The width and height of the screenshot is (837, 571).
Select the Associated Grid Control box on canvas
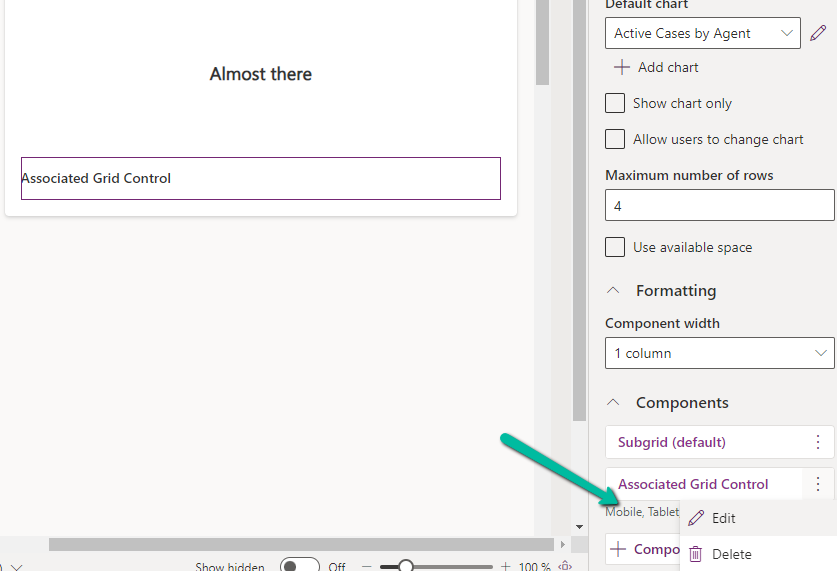click(x=260, y=178)
